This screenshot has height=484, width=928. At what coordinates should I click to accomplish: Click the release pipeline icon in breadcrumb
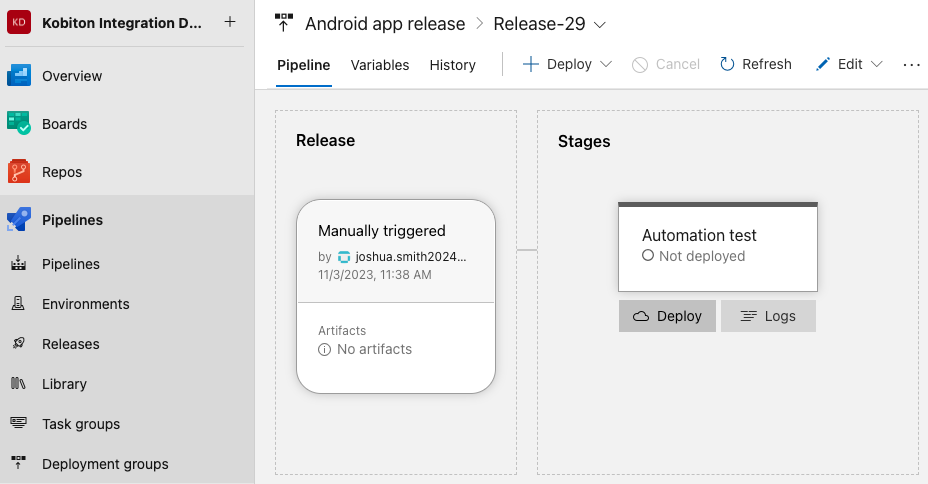pos(284,22)
